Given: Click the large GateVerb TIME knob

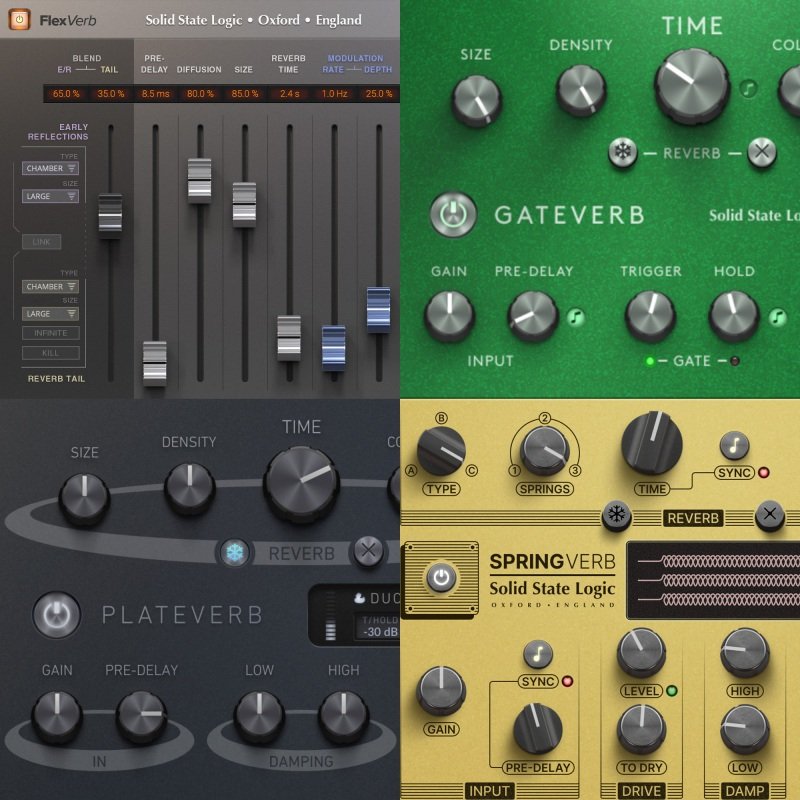Looking at the screenshot, I should point(692,85).
